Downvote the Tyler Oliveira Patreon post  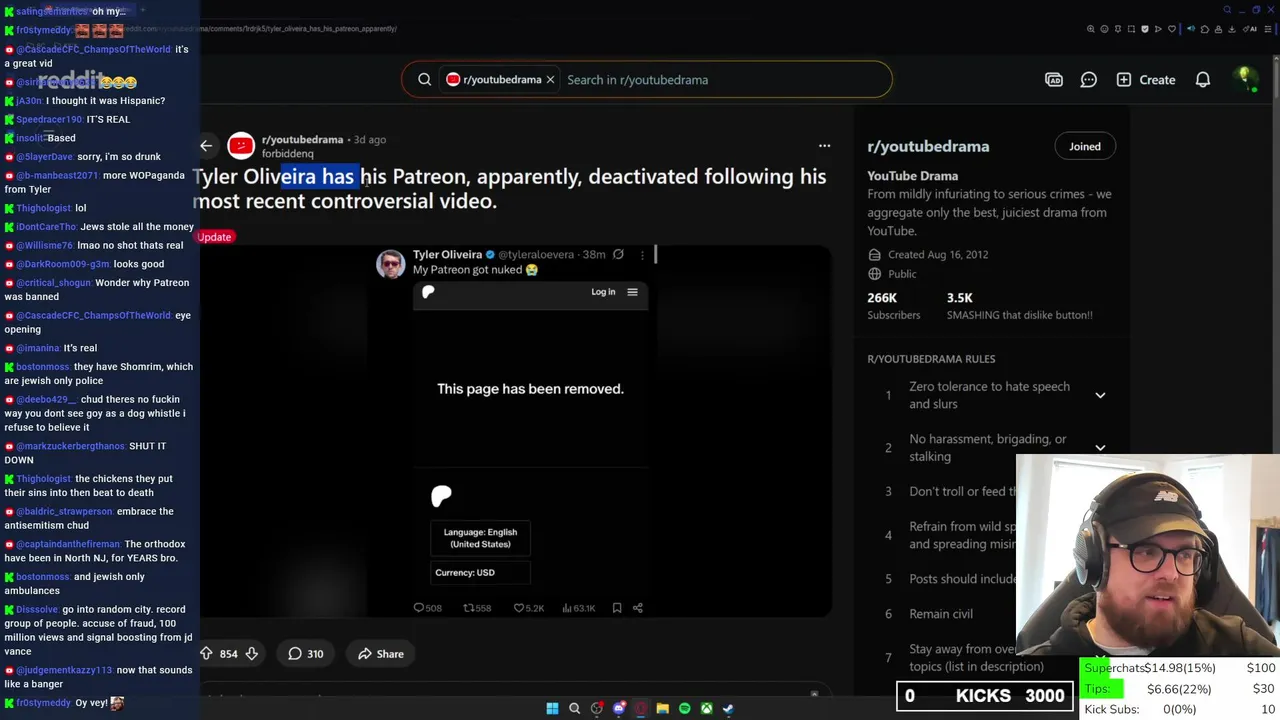(x=252, y=654)
